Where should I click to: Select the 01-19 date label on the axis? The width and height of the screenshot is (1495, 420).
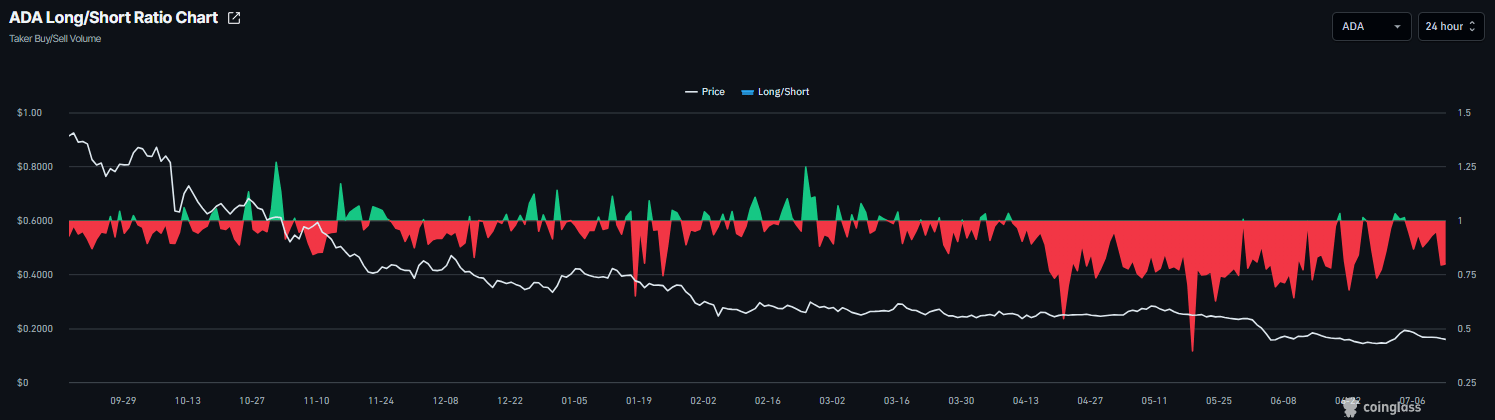(639, 400)
